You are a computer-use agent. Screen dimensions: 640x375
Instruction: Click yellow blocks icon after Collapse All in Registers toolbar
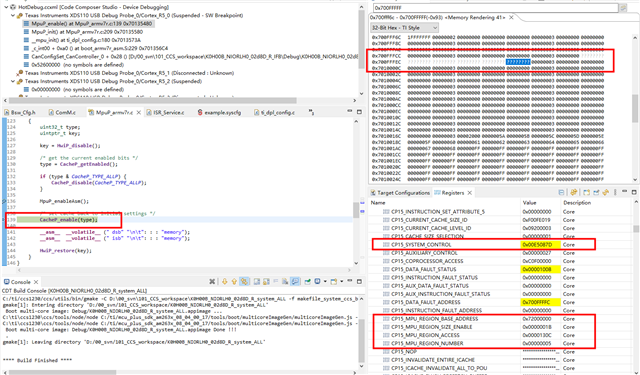point(573,192)
